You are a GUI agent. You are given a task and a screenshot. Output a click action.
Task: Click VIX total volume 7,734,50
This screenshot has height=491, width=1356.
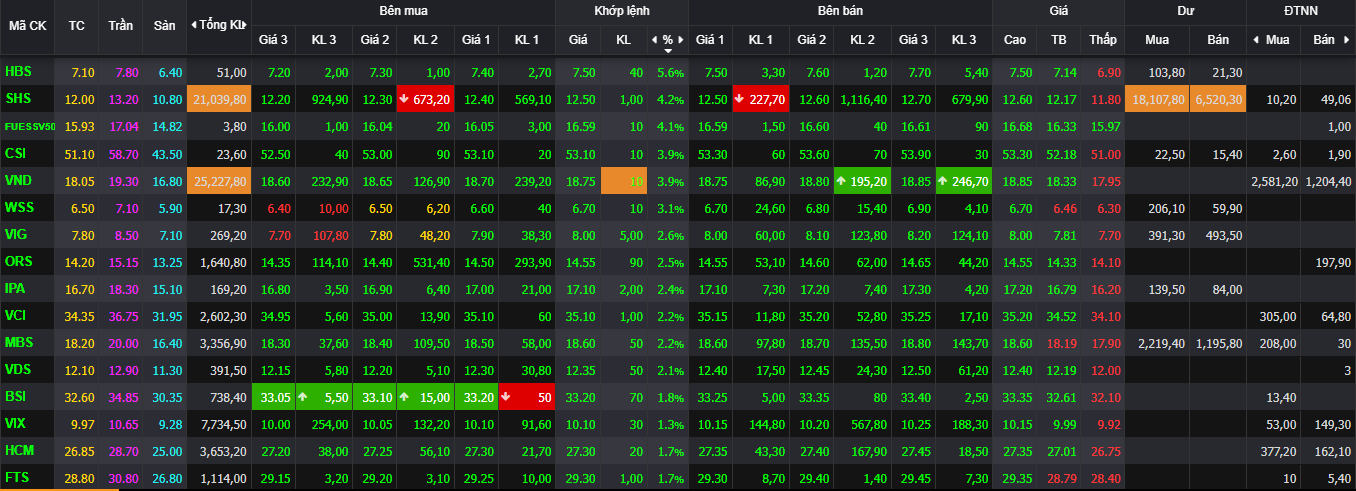pos(224,424)
